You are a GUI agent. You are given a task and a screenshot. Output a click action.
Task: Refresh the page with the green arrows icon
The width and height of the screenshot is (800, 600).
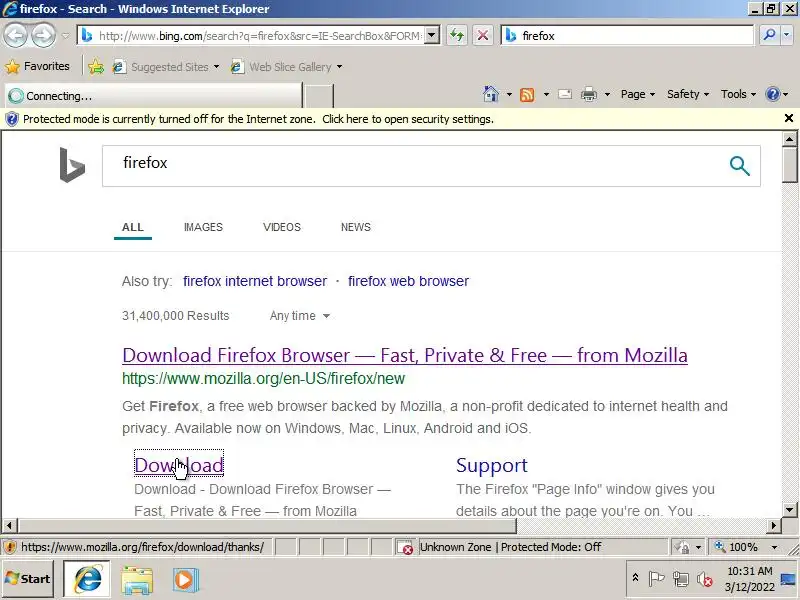click(457, 36)
